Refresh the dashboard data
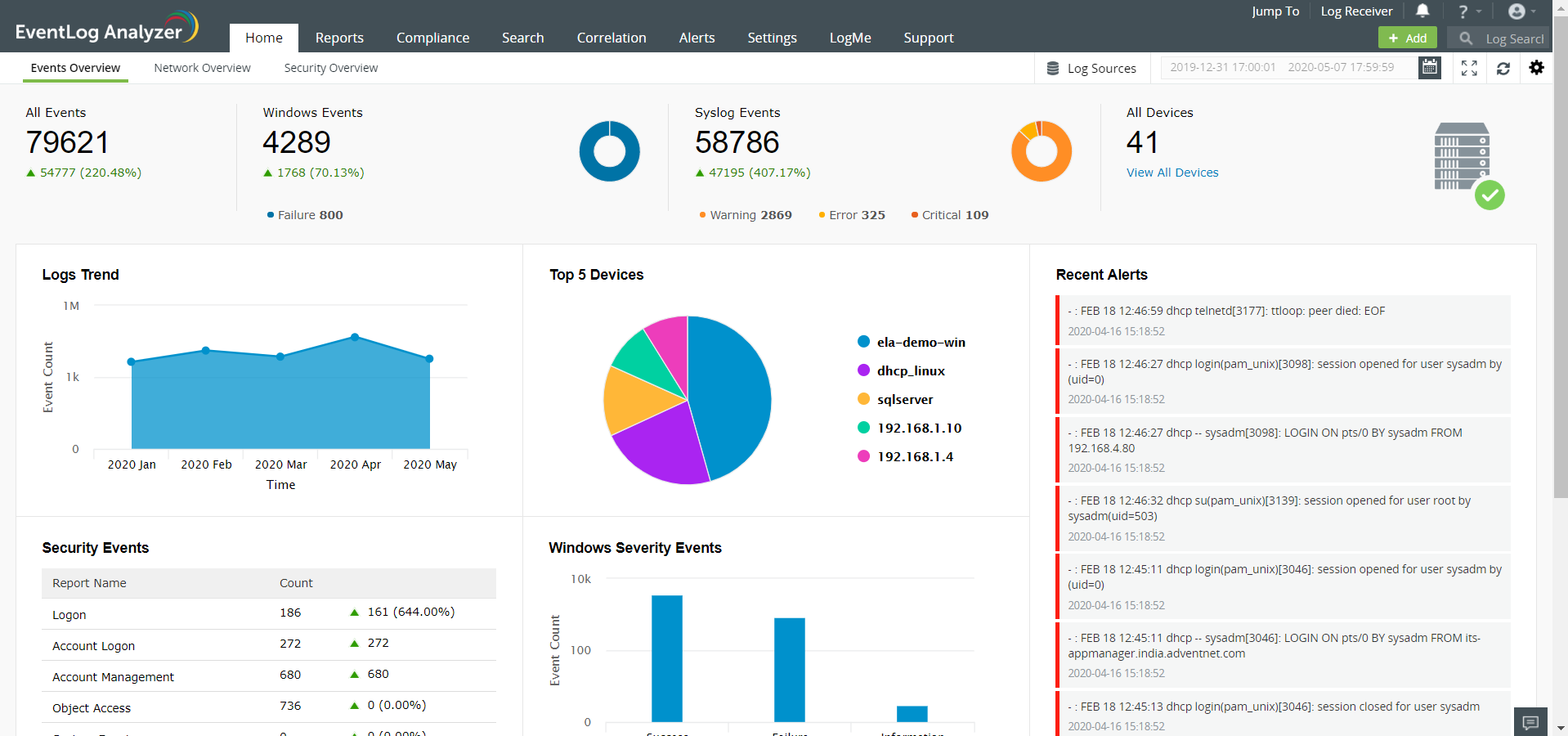 pyautogui.click(x=1503, y=68)
